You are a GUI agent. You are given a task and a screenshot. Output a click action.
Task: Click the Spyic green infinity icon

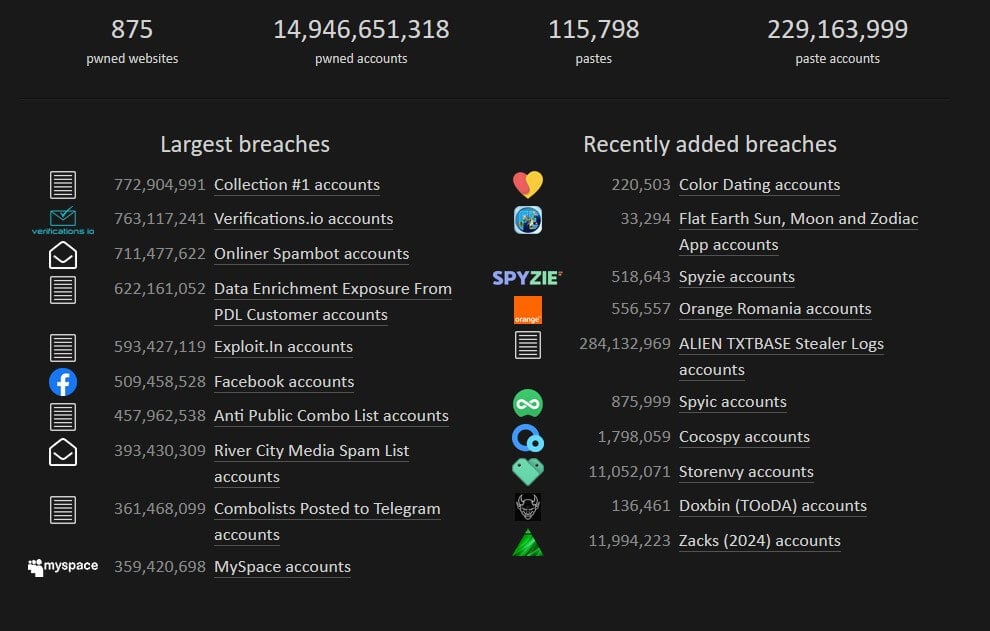527,403
